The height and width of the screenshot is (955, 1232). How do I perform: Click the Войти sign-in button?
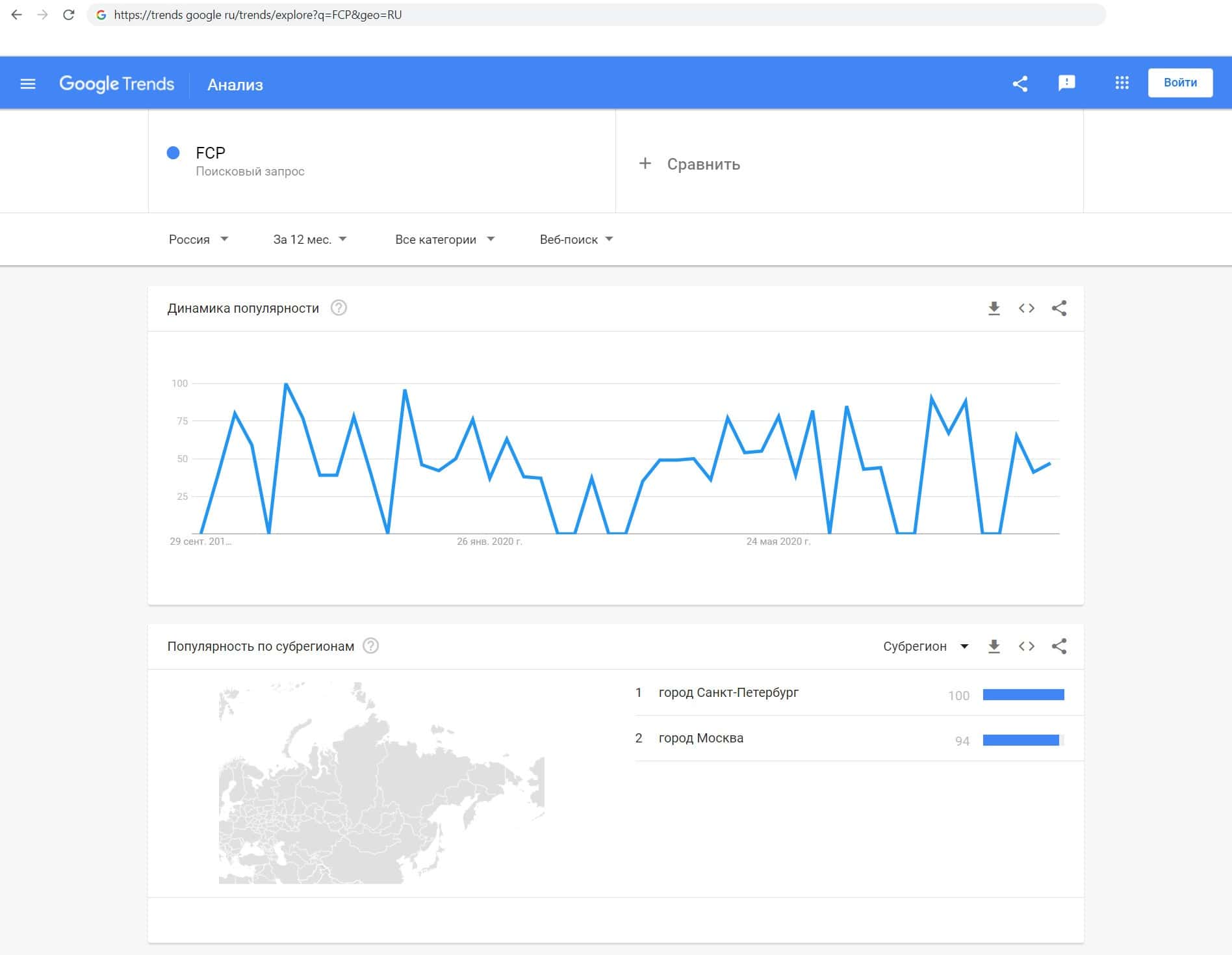pos(1180,83)
